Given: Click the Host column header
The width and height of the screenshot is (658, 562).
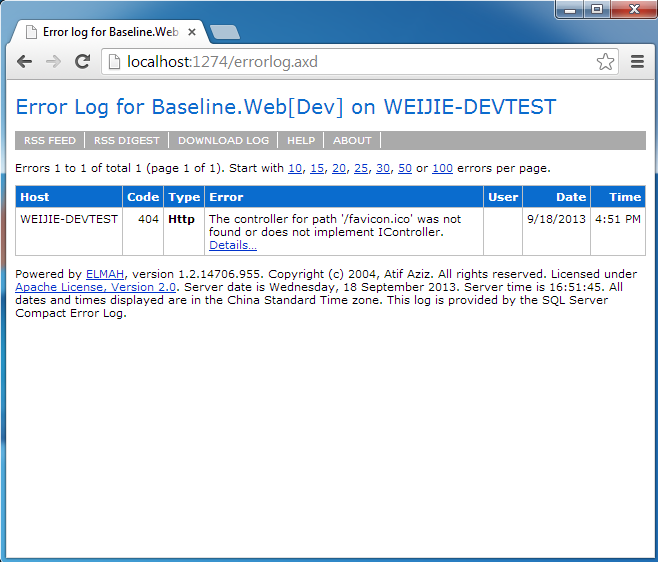Looking at the screenshot, I should [69, 197].
